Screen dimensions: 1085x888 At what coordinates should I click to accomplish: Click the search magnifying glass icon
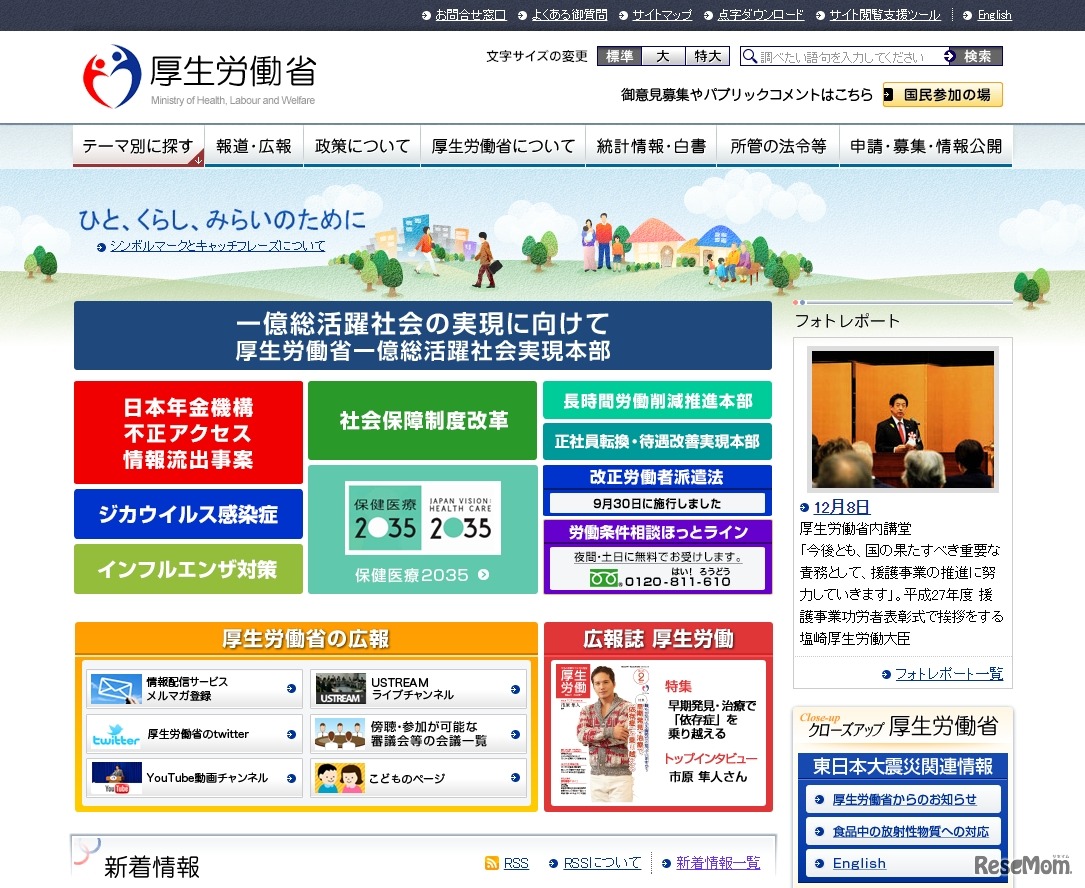coord(750,57)
